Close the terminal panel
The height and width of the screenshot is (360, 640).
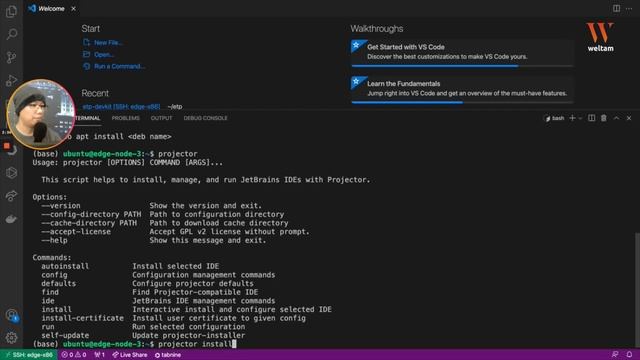629,118
